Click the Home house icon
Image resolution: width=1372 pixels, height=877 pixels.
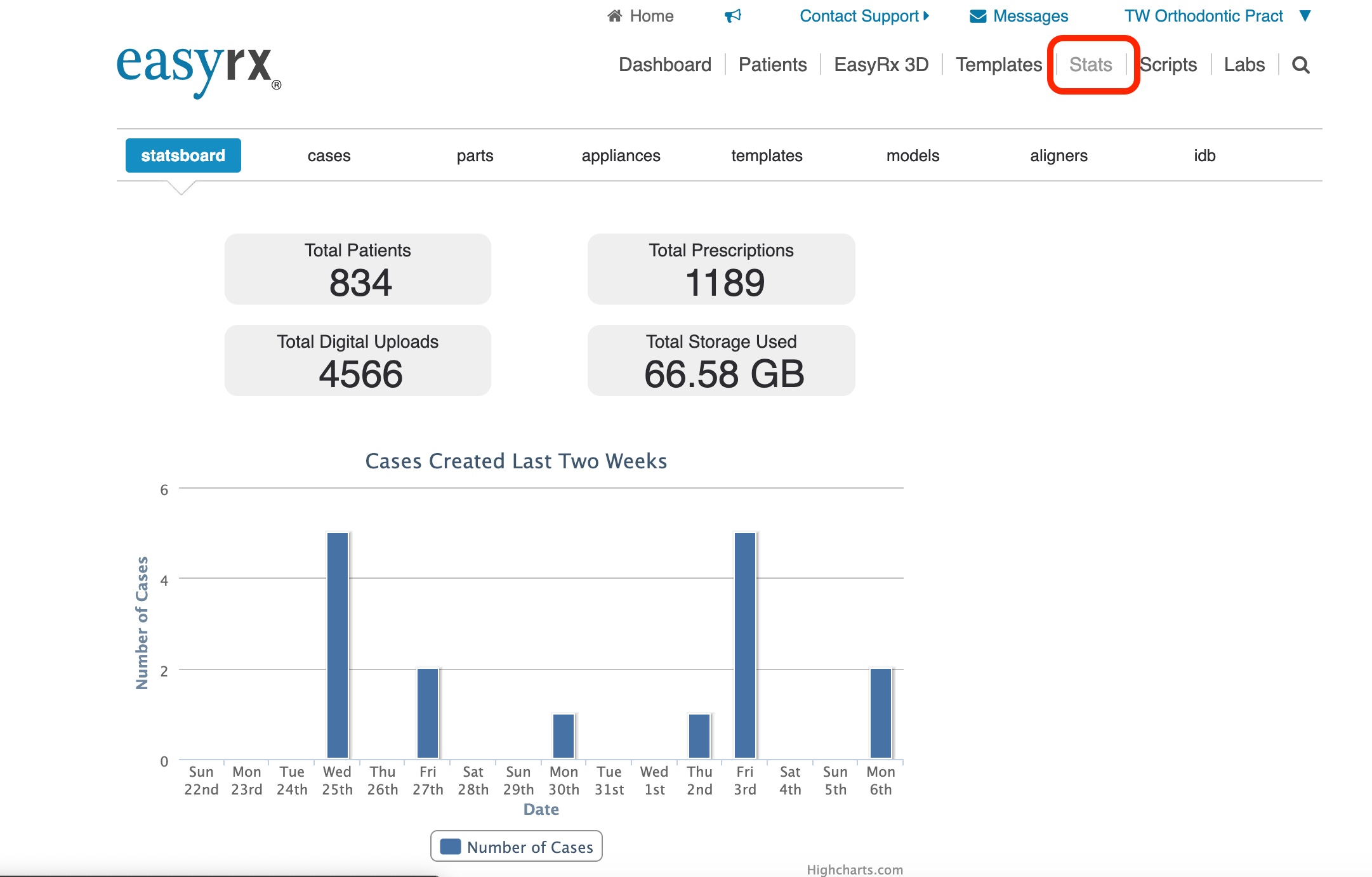click(614, 16)
